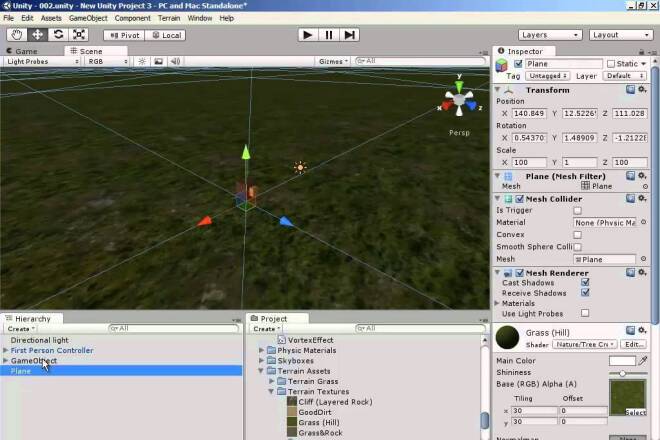The height and width of the screenshot is (440, 660).
Task: Open Grass (Hill) material gear menu
Action: 642,331
